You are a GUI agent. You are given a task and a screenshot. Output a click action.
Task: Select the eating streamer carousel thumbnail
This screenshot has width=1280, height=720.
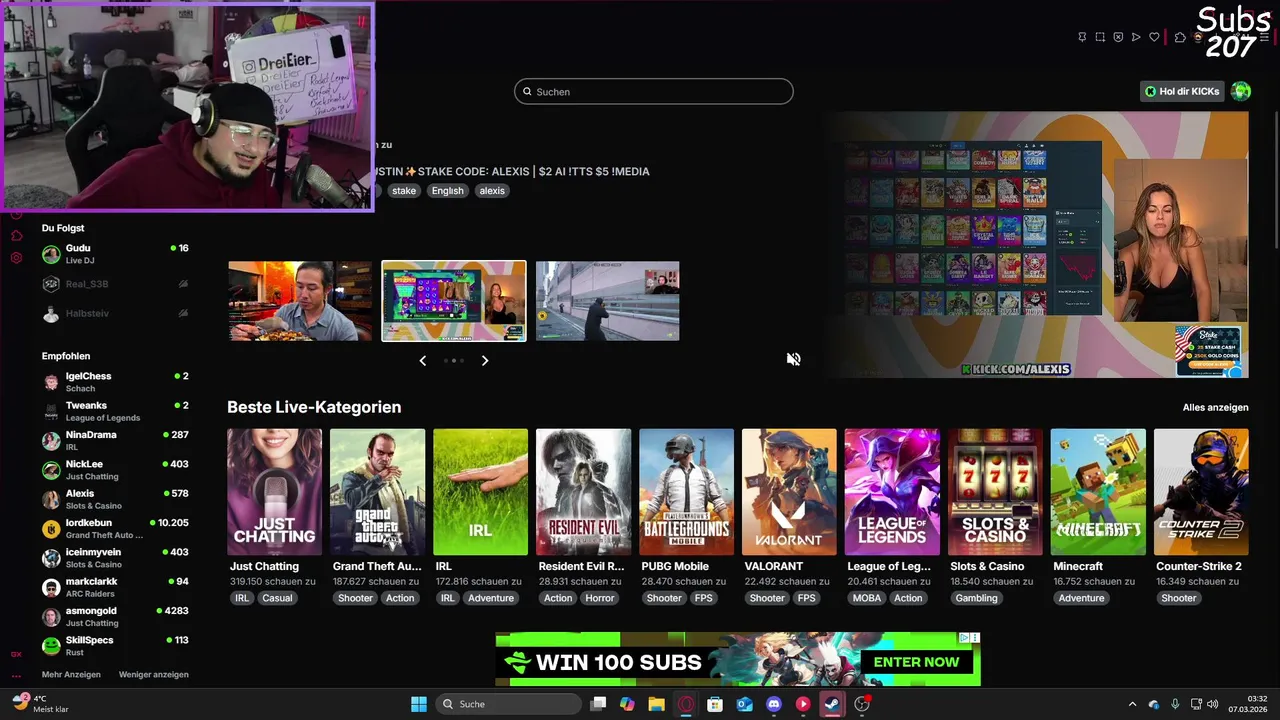tap(300, 301)
